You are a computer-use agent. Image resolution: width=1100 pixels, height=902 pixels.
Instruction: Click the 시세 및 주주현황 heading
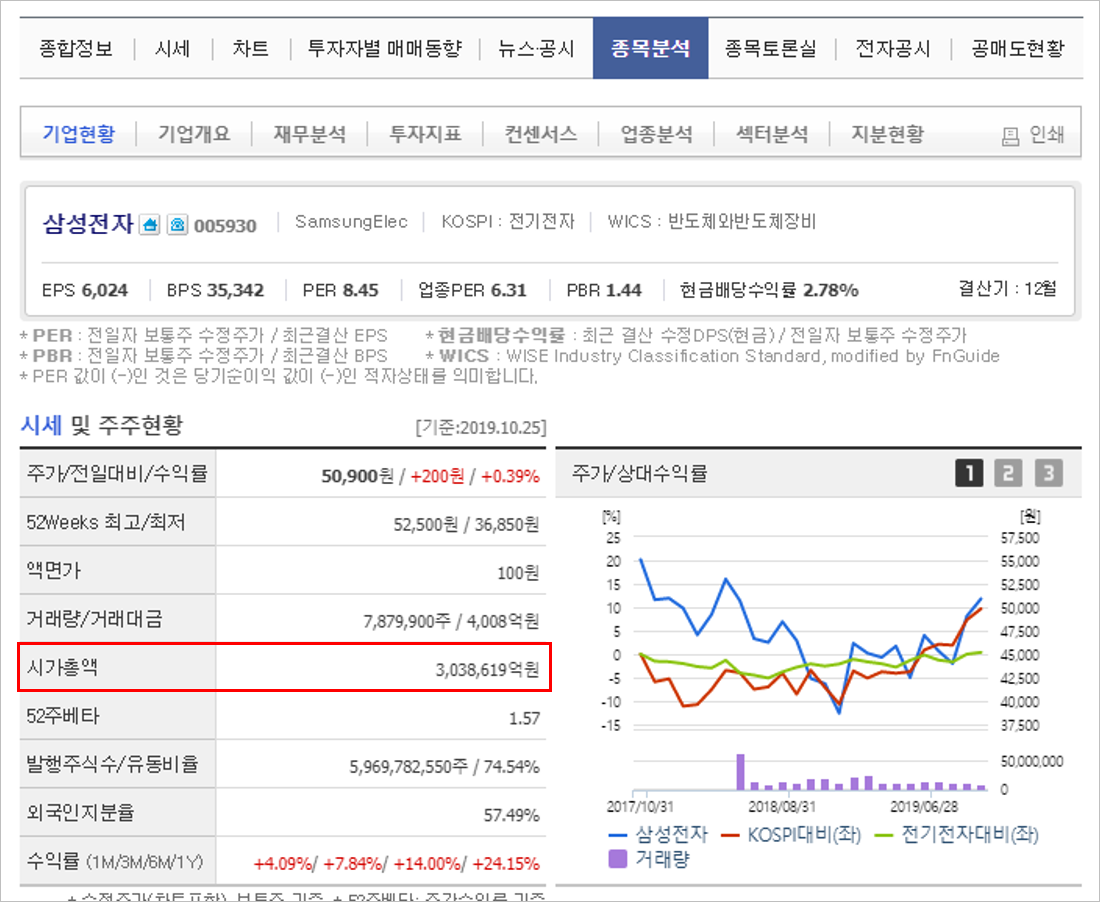[x=102, y=424]
